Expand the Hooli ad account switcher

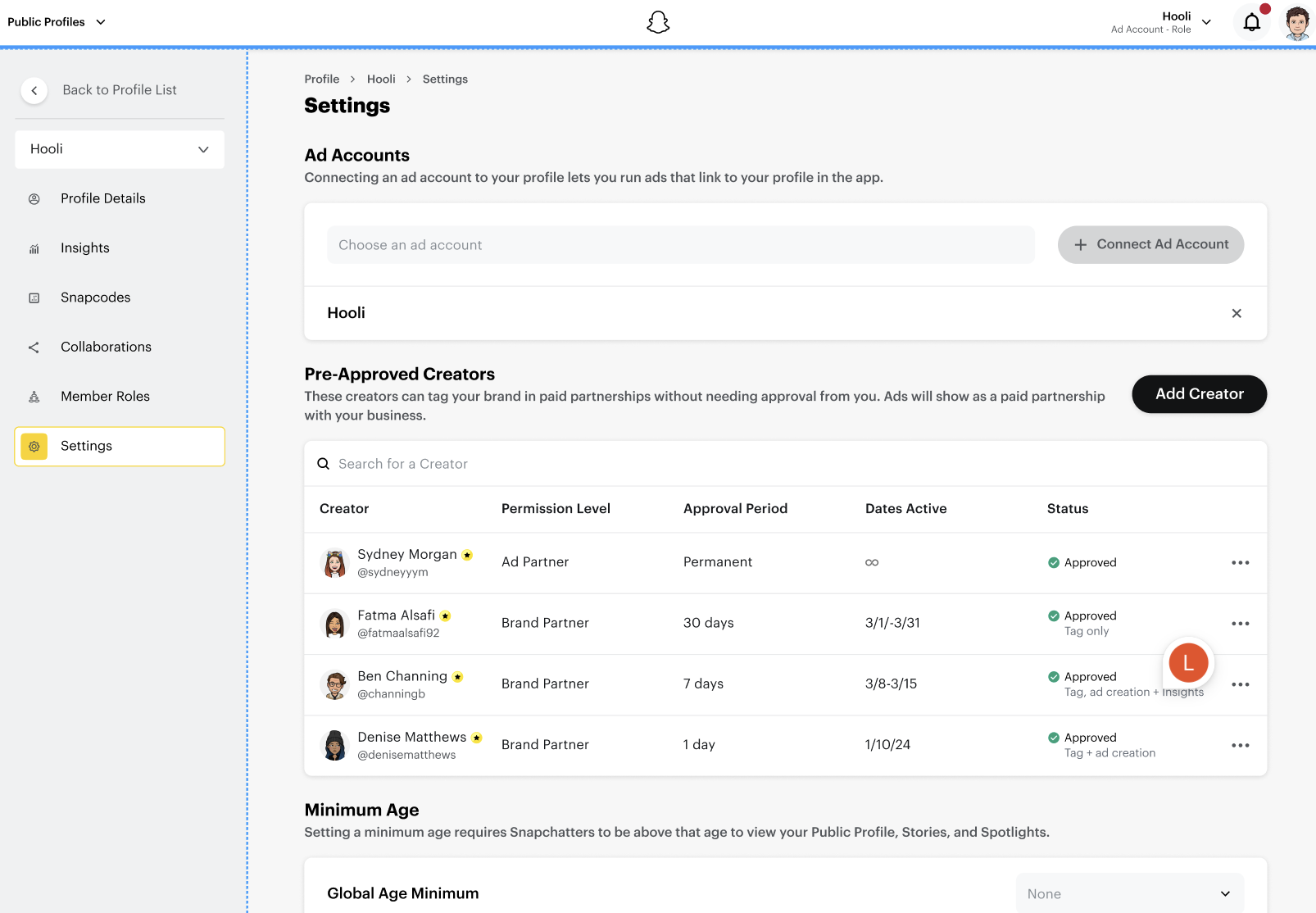pyautogui.click(x=1161, y=22)
